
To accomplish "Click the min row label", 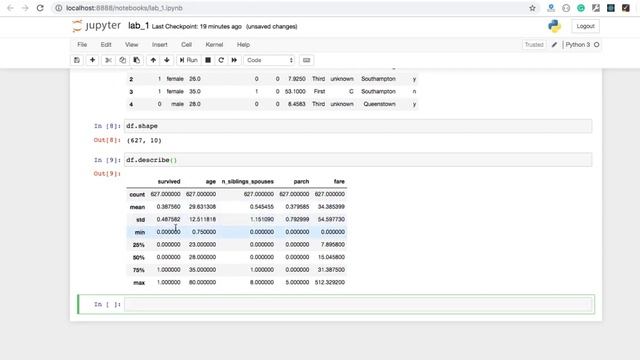I will tap(140, 232).
